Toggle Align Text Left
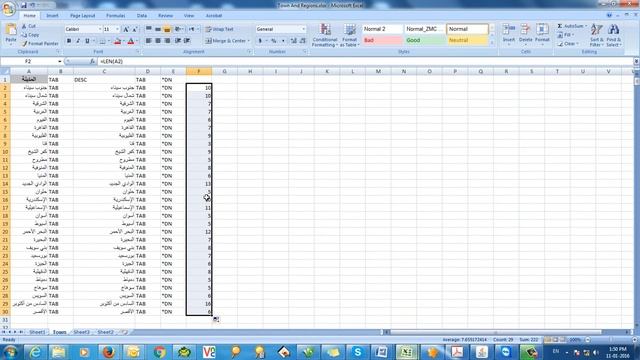This screenshot has width=640, height=360. [x=149, y=41]
